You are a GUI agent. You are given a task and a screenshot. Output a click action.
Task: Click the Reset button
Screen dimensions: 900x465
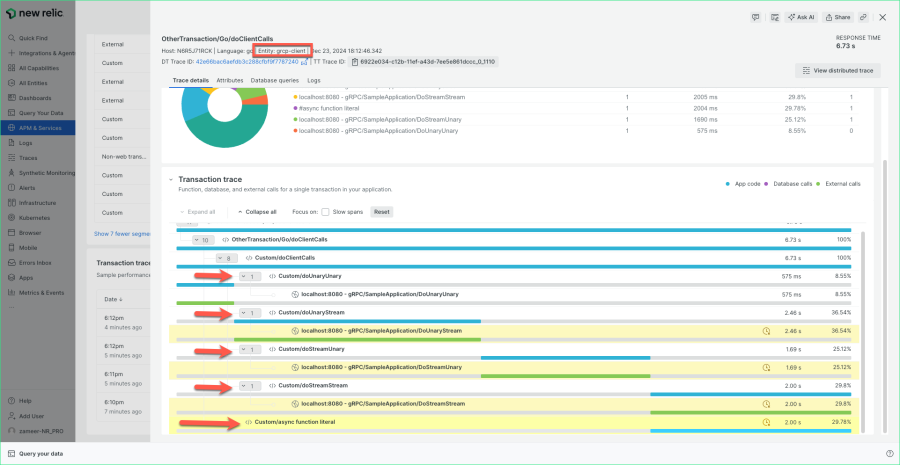tap(382, 212)
